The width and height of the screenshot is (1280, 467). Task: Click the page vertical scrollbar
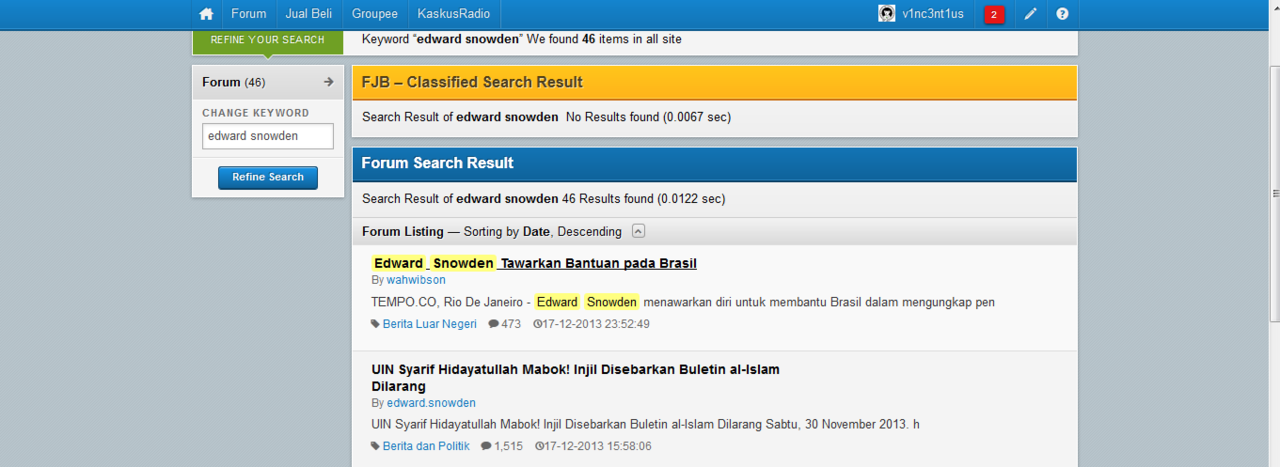[x=1273, y=190]
